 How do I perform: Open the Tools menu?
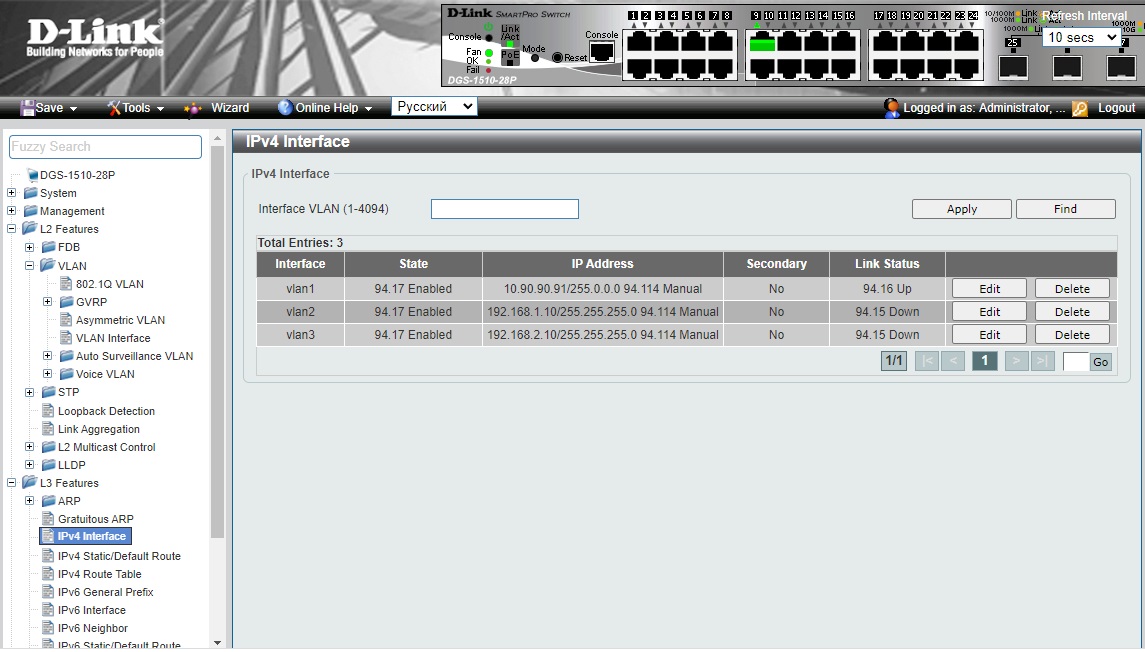(135, 108)
